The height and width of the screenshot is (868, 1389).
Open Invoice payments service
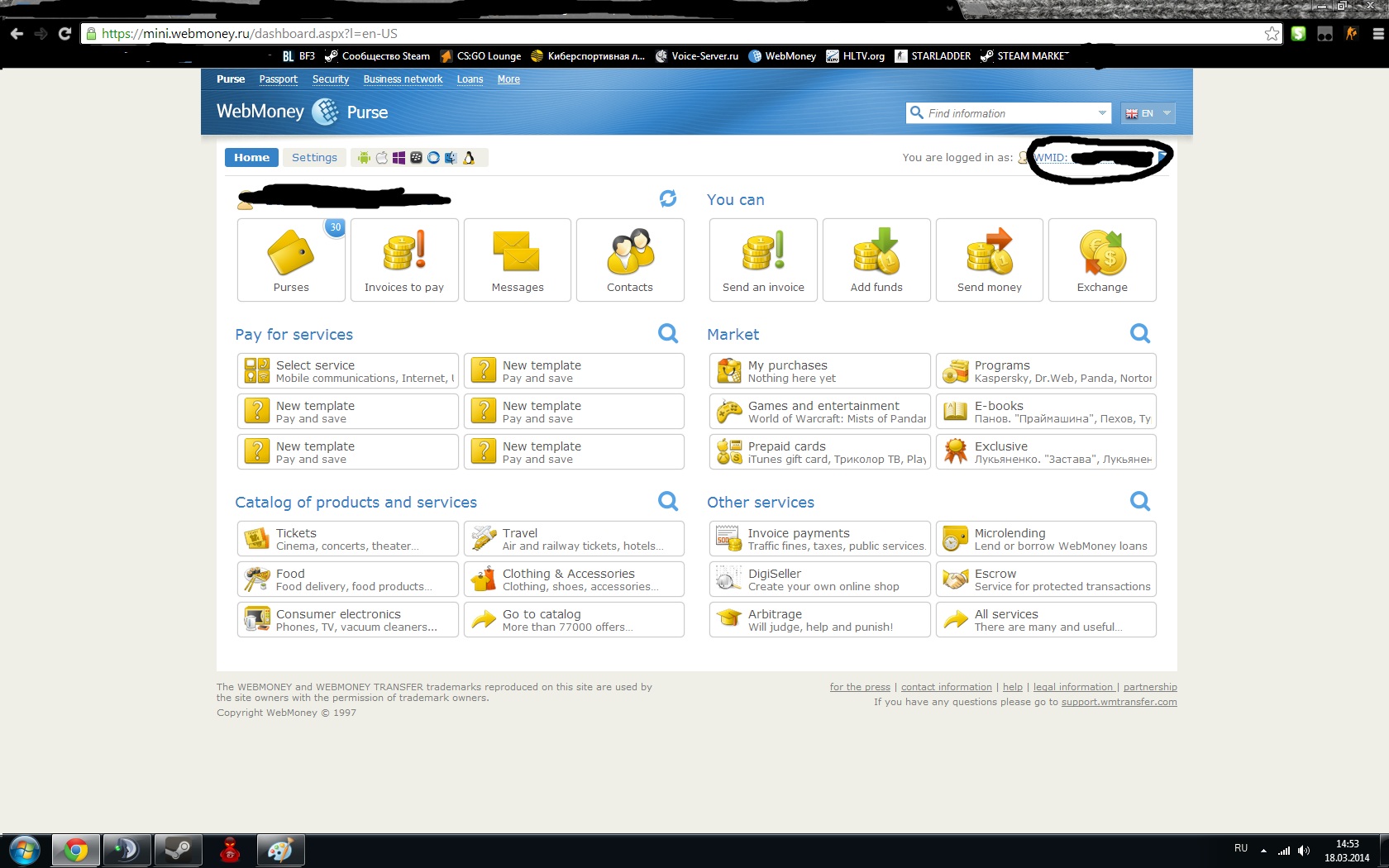point(819,538)
